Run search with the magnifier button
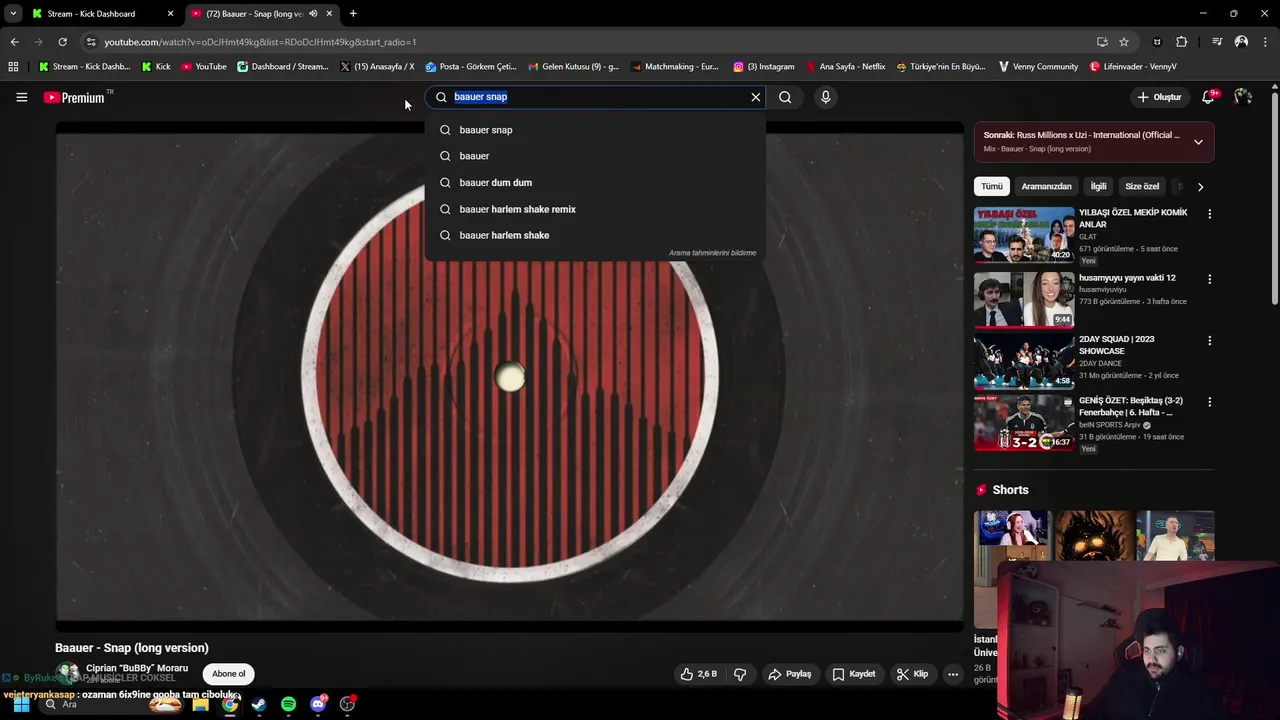This screenshot has width=1280, height=720. pos(785,97)
